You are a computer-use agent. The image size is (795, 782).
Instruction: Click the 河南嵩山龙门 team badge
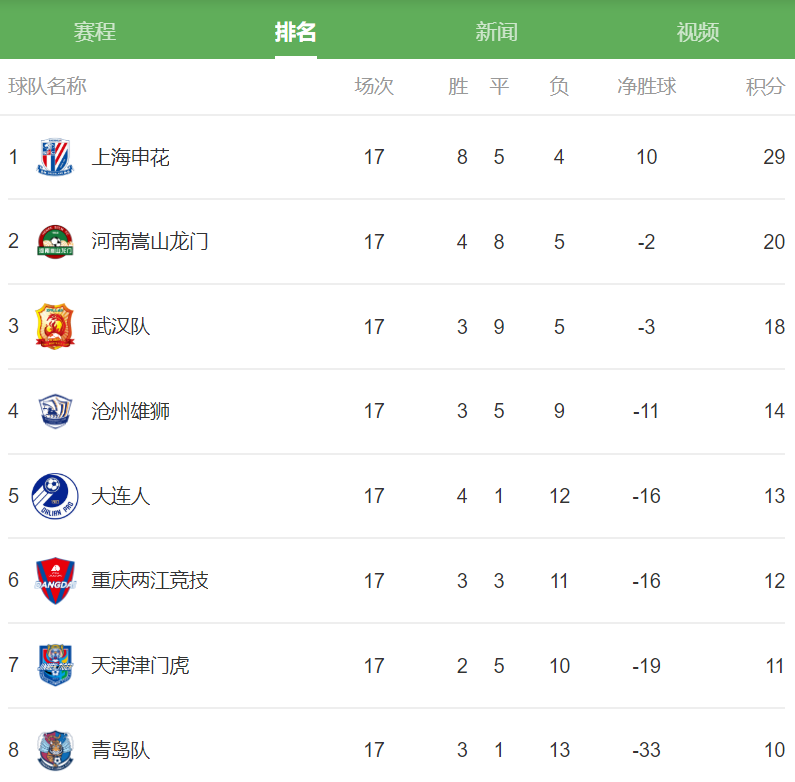(x=55, y=241)
